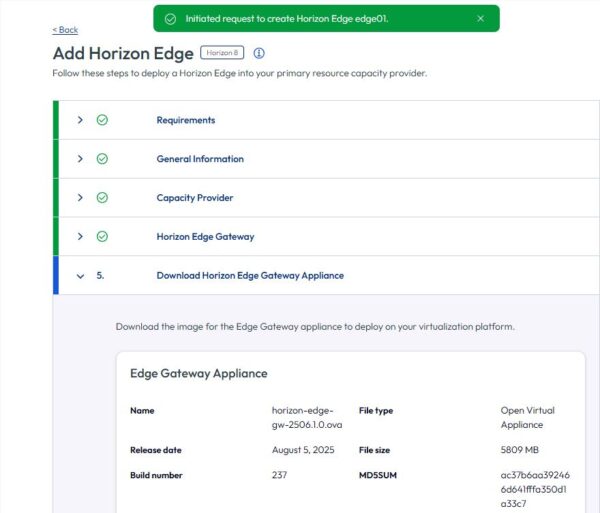The height and width of the screenshot is (513, 600).
Task: Click the success checkmark in green notification
Action: point(170,19)
